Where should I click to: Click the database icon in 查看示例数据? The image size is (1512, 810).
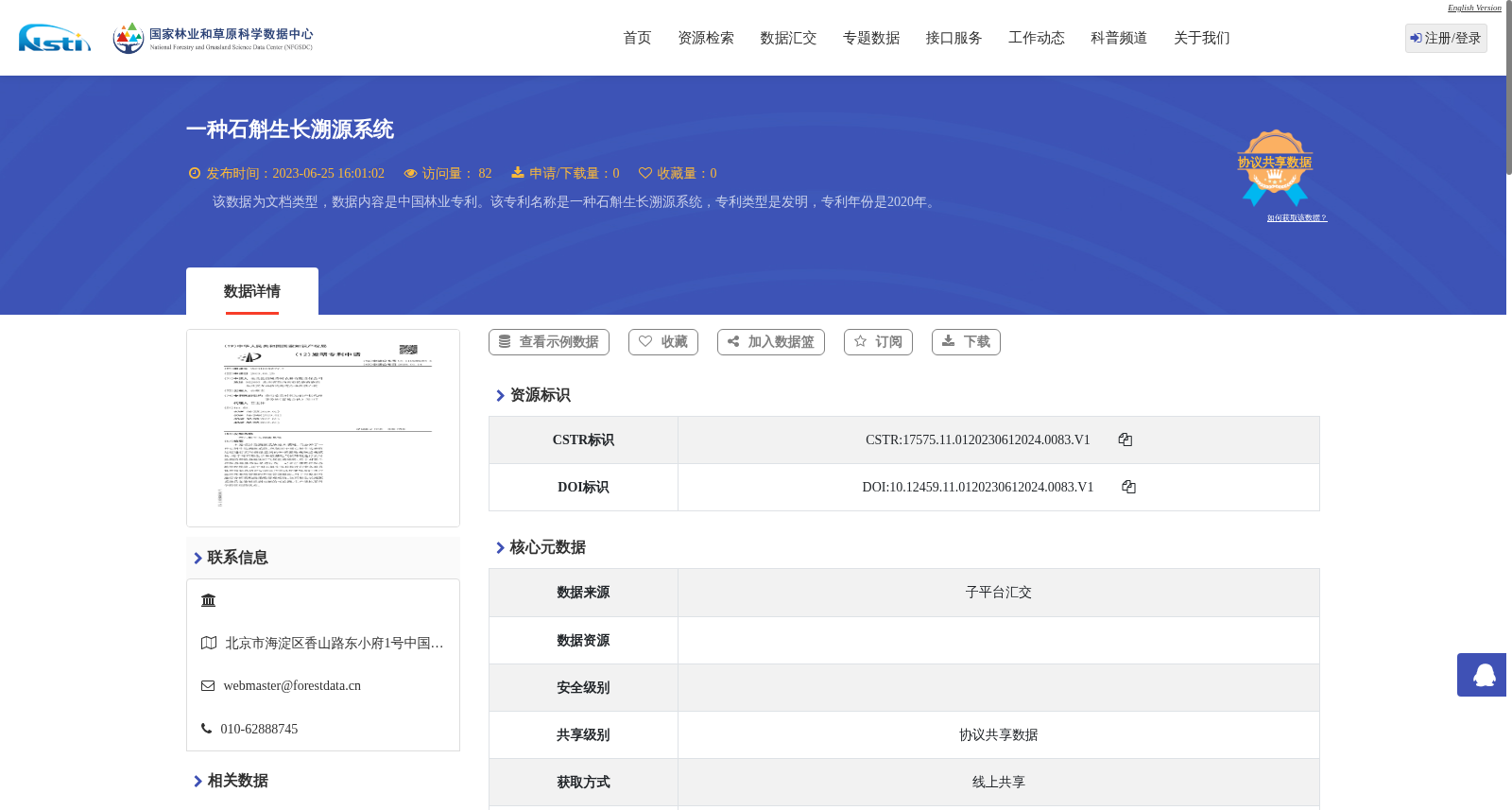(x=505, y=341)
